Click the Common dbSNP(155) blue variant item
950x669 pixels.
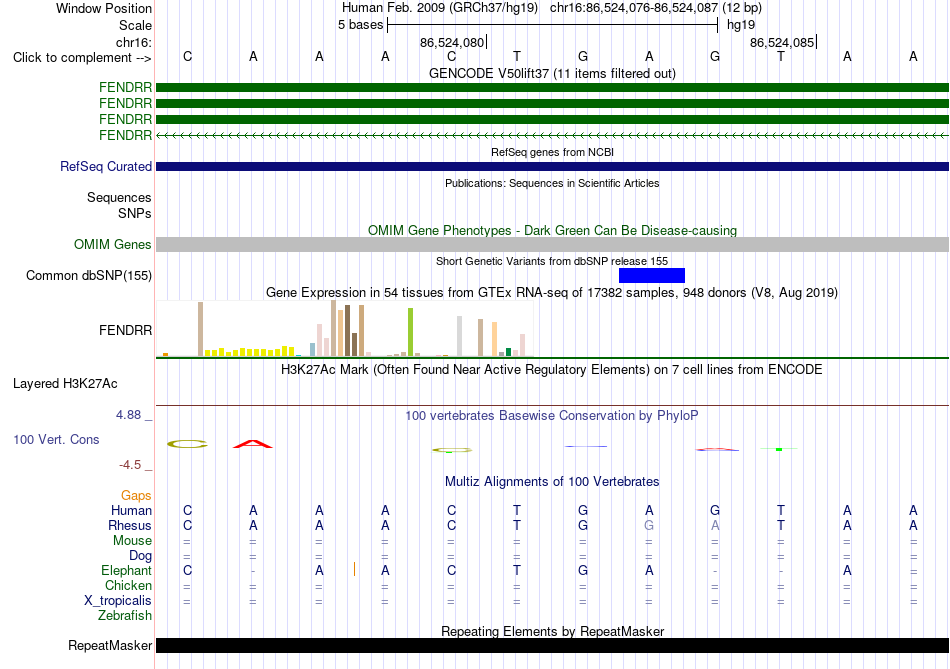[x=652, y=276]
